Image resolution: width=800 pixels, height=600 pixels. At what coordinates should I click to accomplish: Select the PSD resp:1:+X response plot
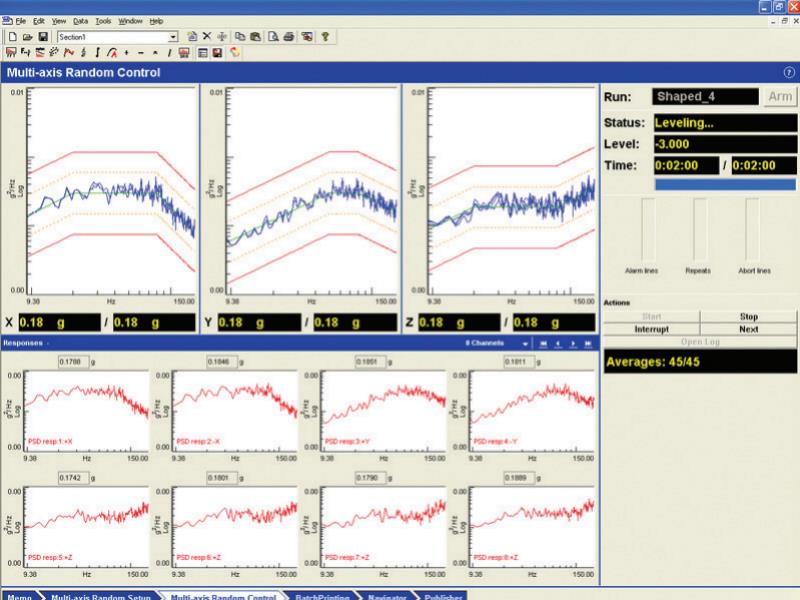tap(87, 411)
